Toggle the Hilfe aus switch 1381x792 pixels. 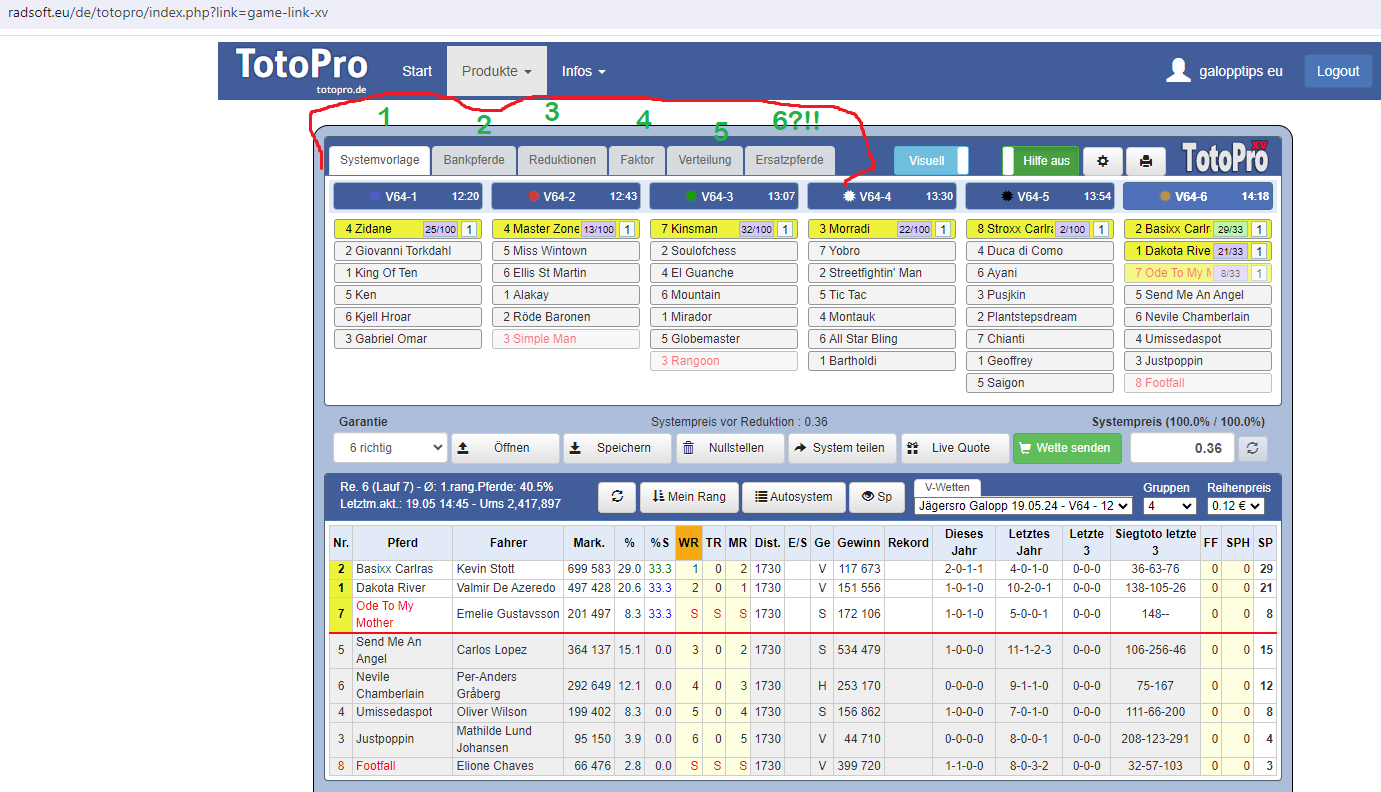coord(1041,161)
